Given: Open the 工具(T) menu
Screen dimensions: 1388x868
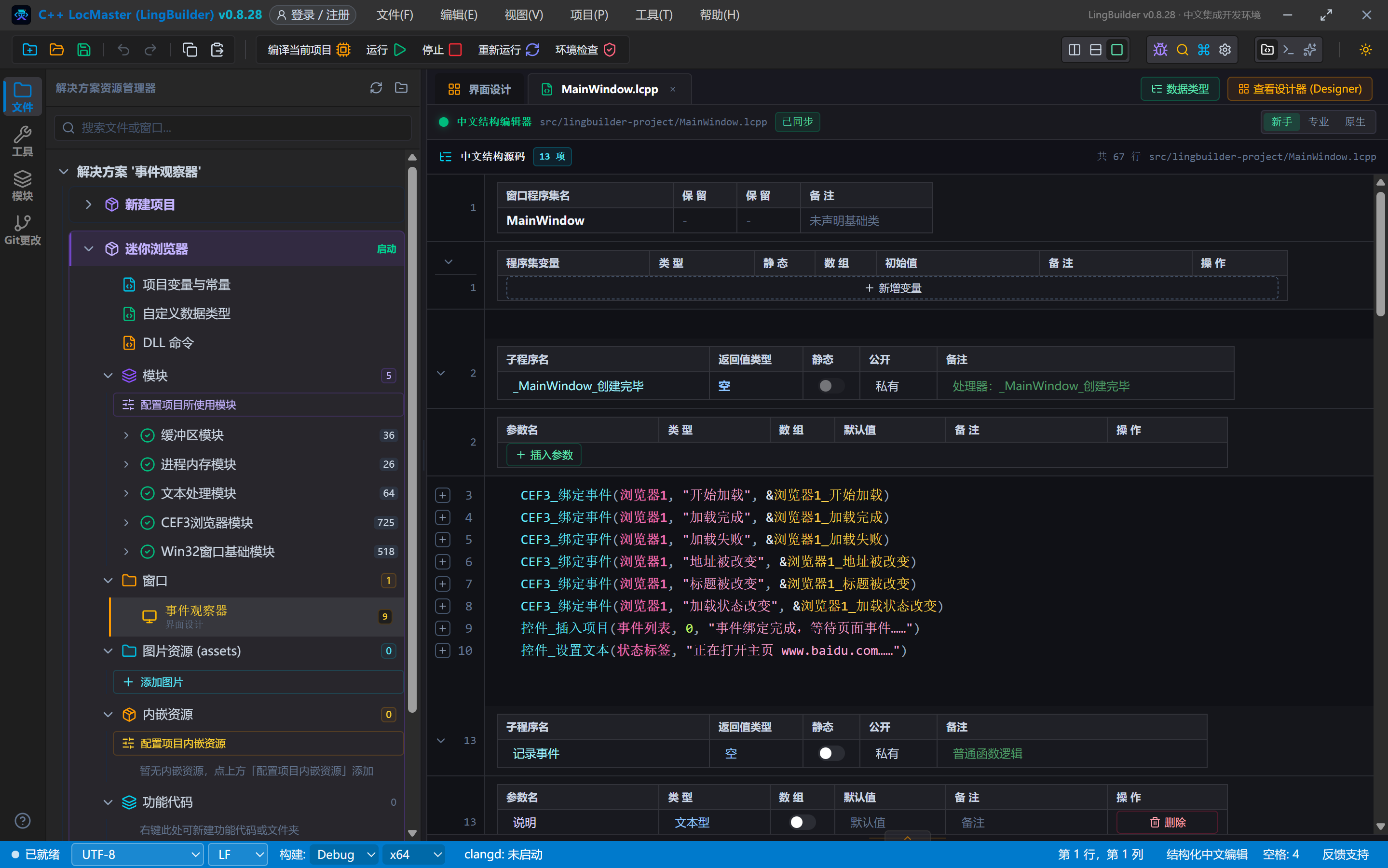Looking at the screenshot, I should click(654, 15).
